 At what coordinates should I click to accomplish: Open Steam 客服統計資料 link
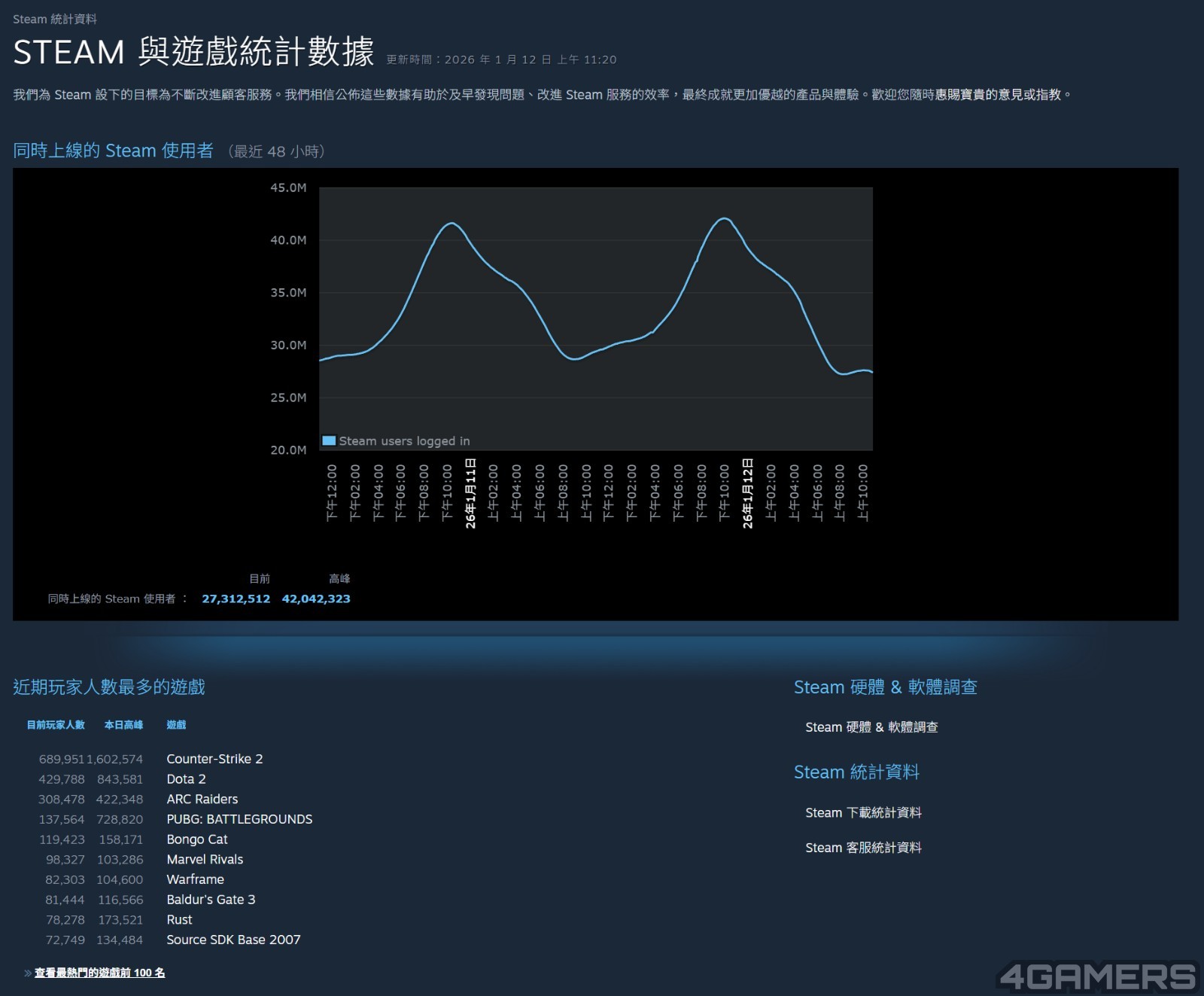pyautogui.click(x=863, y=848)
